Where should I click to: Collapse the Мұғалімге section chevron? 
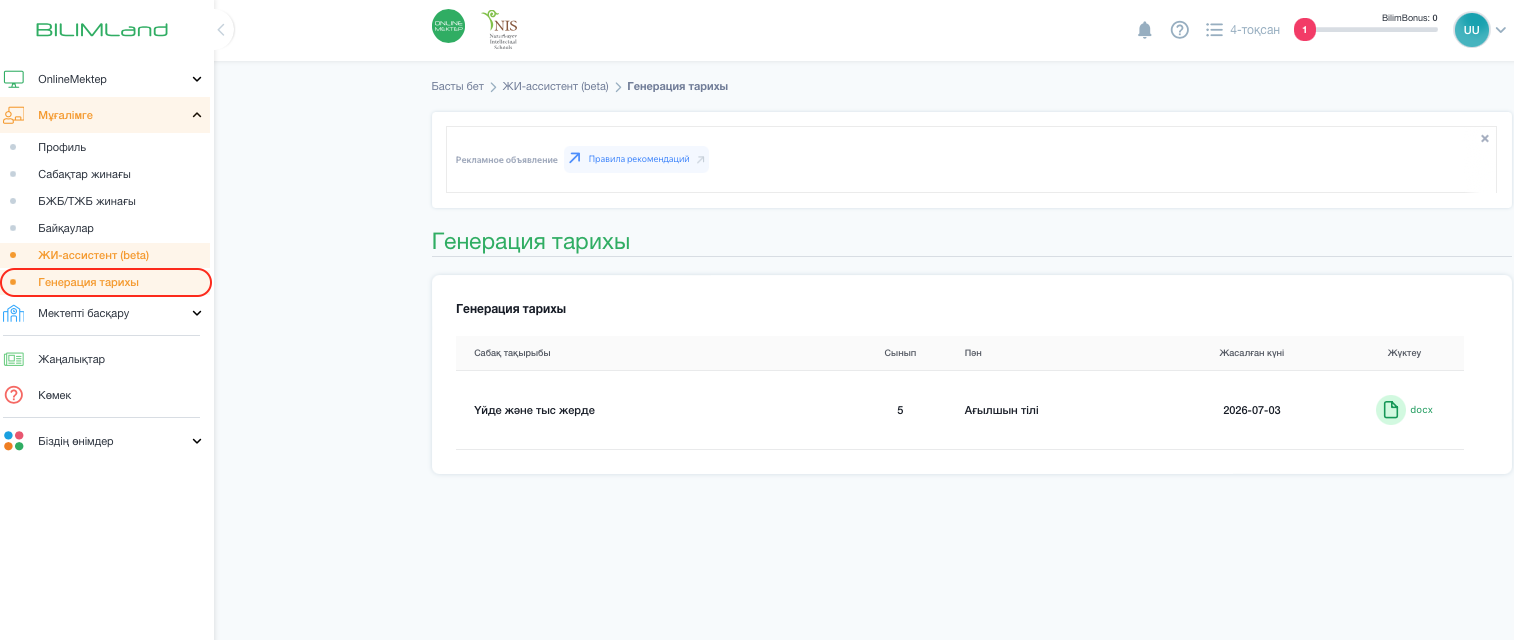coord(197,115)
